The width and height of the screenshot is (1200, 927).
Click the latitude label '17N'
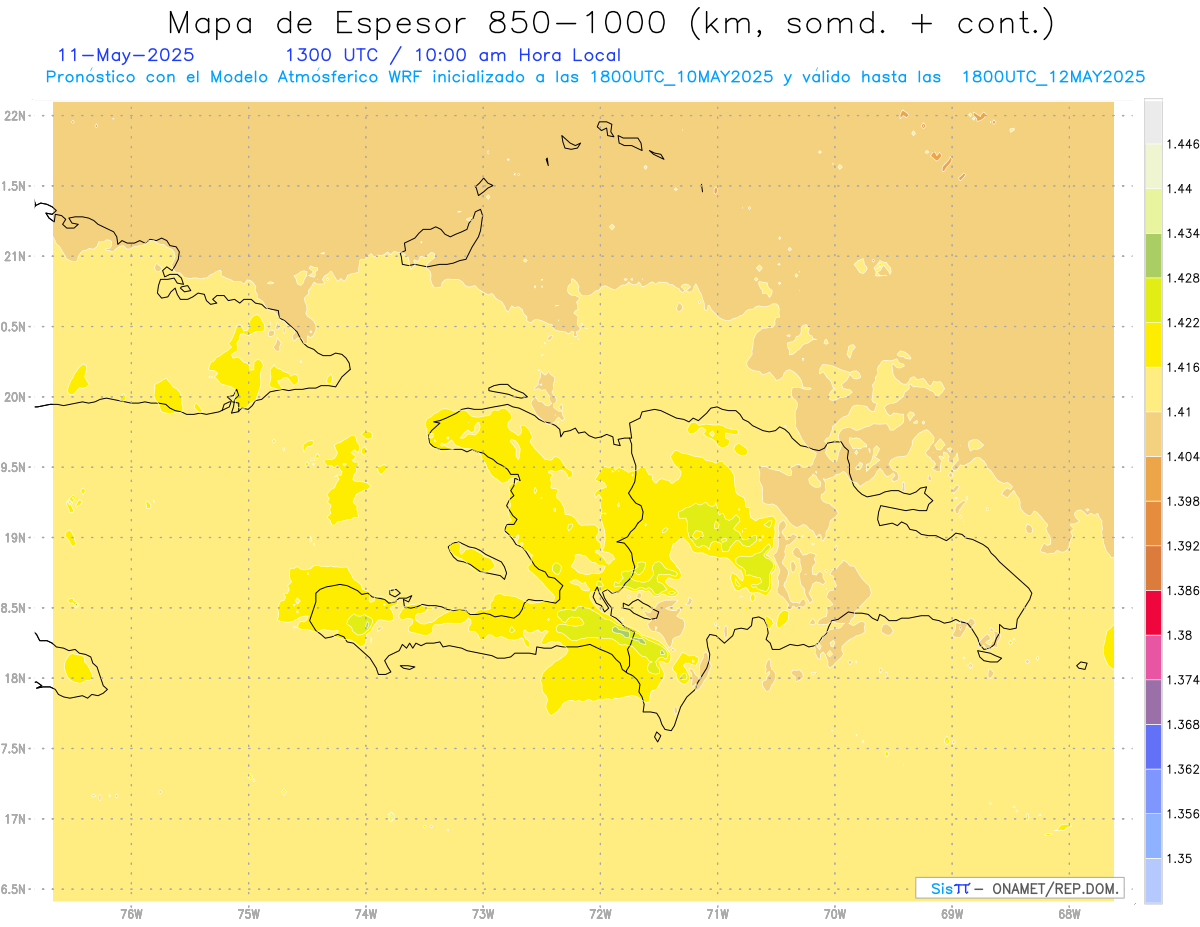pos(15,819)
